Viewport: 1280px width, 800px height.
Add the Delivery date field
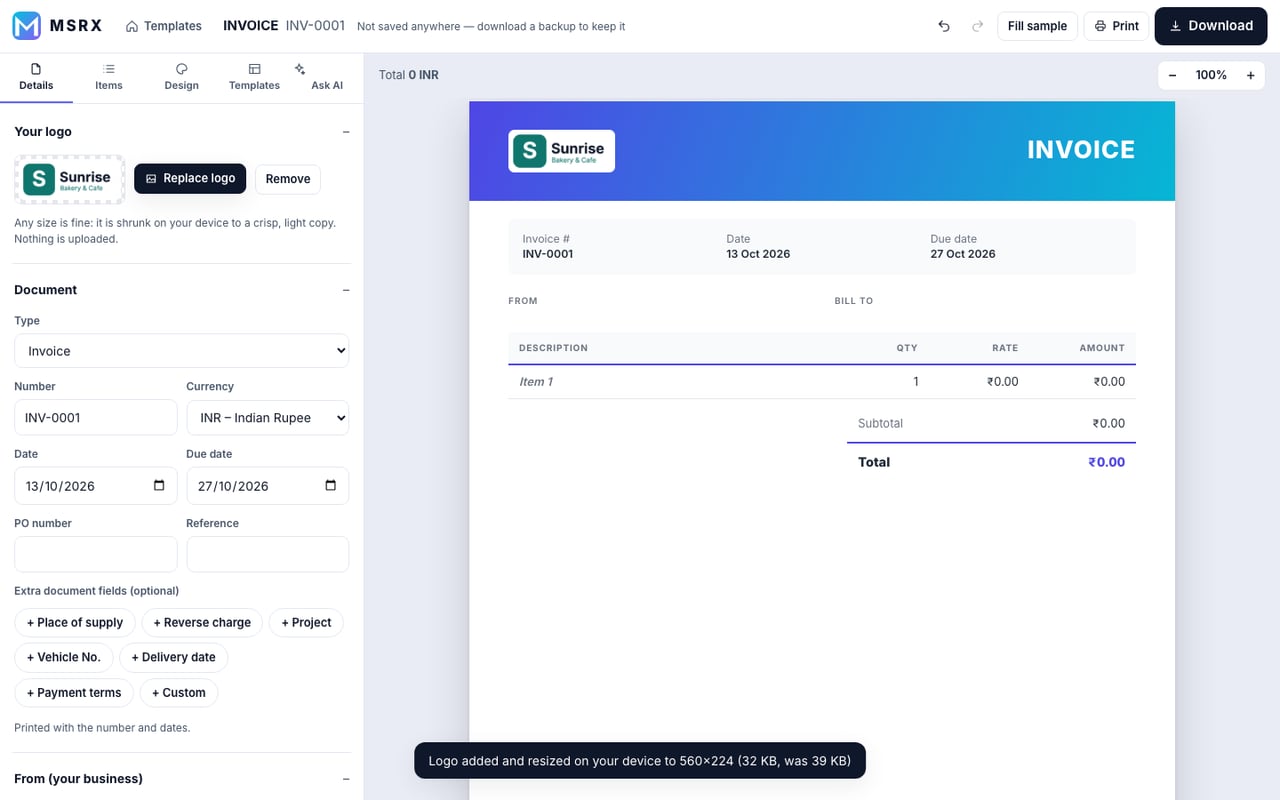click(174, 657)
